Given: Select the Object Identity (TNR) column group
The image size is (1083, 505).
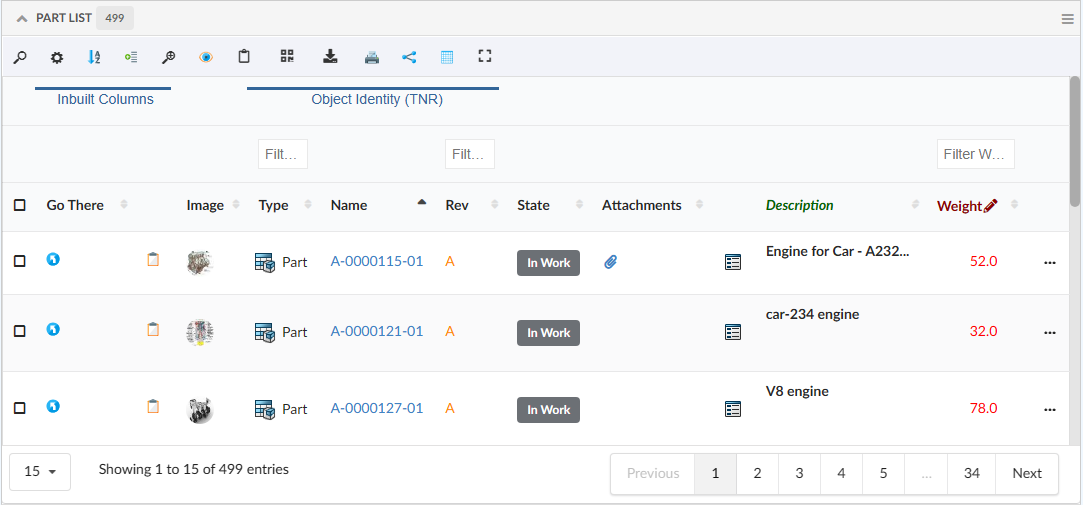Looking at the screenshot, I should click(376, 99).
